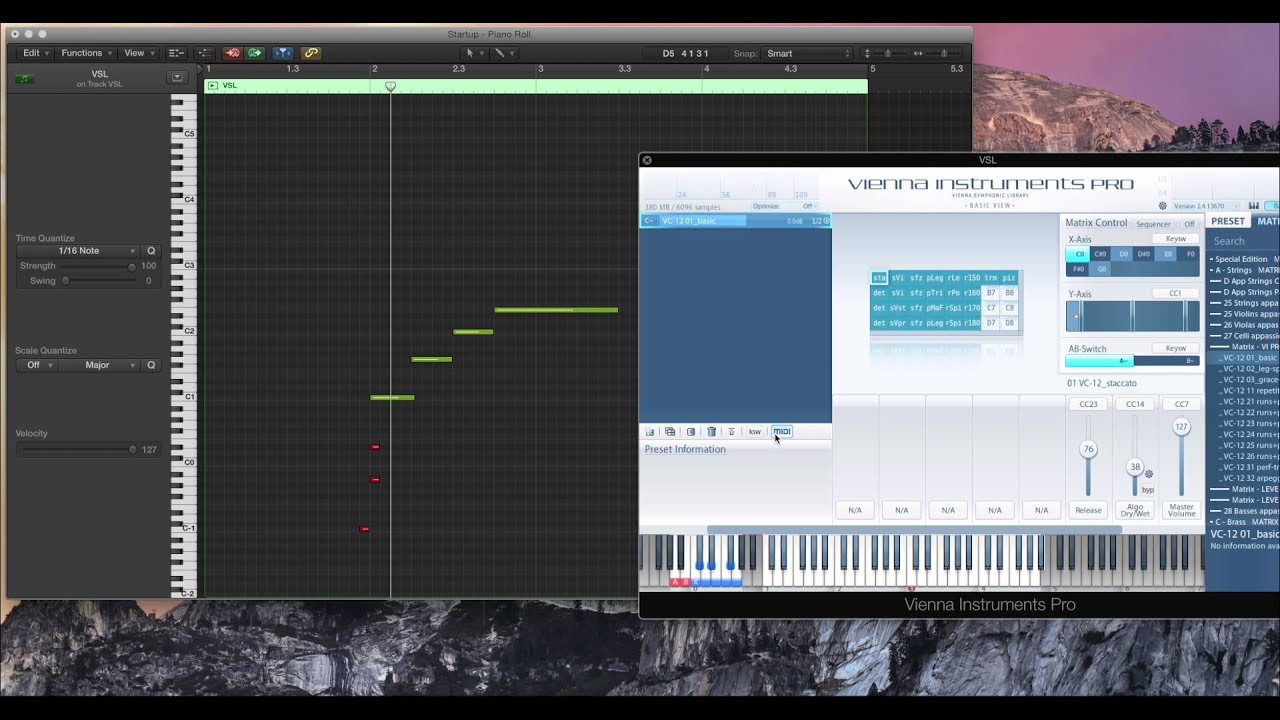Viewport: 1280px width, 720px height.
Task: Toggle the Sequencer Off switch
Action: (1189, 224)
